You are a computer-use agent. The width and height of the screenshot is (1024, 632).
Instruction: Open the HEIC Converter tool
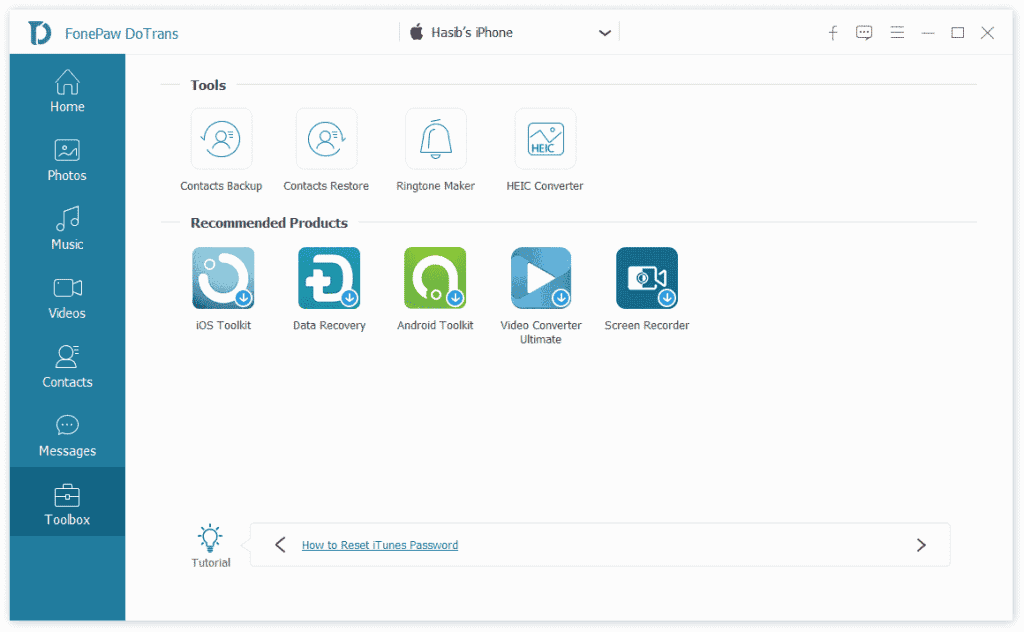click(x=544, y=138)
